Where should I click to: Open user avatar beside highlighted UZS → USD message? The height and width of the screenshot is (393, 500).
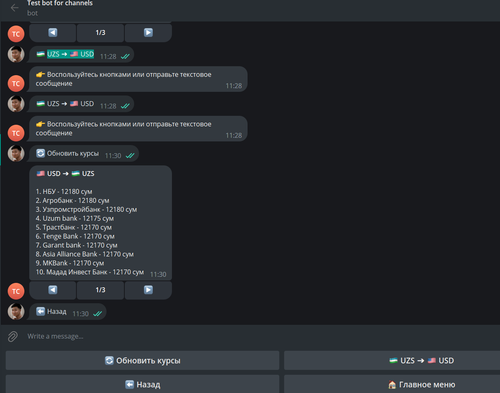click(x=16, y=54)
